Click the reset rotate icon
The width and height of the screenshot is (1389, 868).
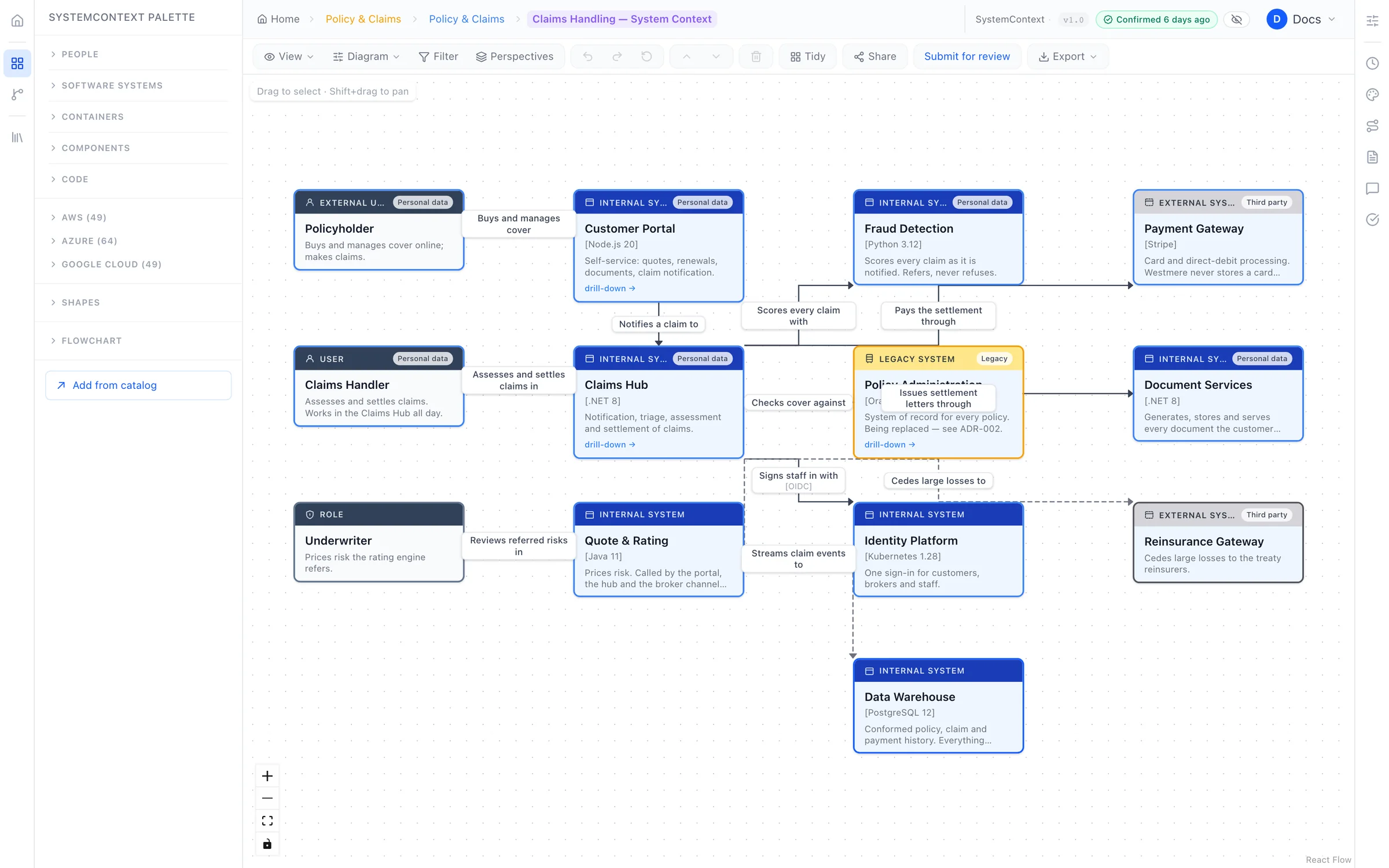646,57
